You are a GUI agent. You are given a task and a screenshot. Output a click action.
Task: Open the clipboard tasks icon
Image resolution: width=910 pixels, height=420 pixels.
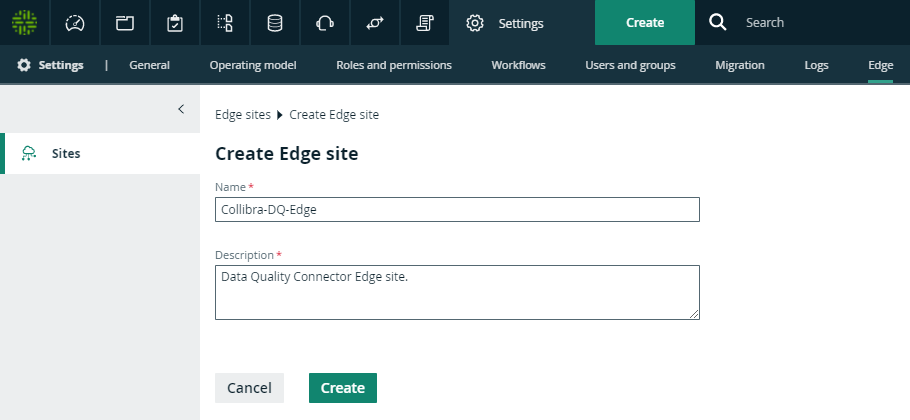175,22
